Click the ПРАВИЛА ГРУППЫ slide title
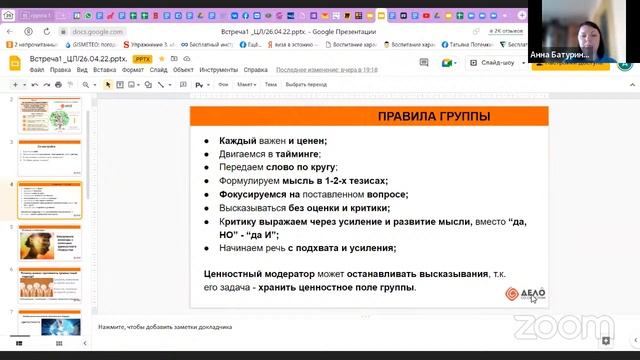Image resolution: width=640 pixels, height=360 pixels. [434, 116]
